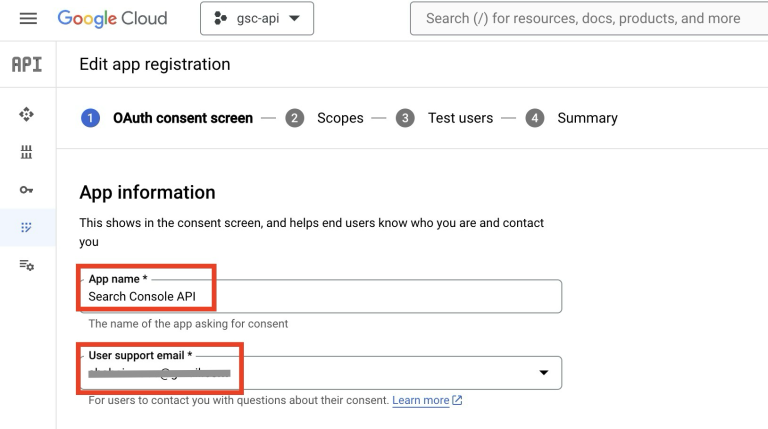Expand the User support email dropdown
This screenshot has width=768, height=429.
point(320,373)
